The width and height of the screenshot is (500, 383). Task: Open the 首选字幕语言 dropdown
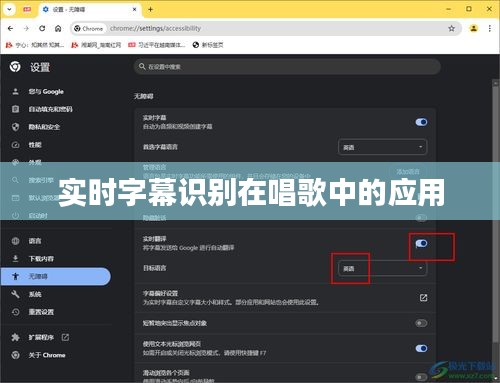(x=382, y=147)
